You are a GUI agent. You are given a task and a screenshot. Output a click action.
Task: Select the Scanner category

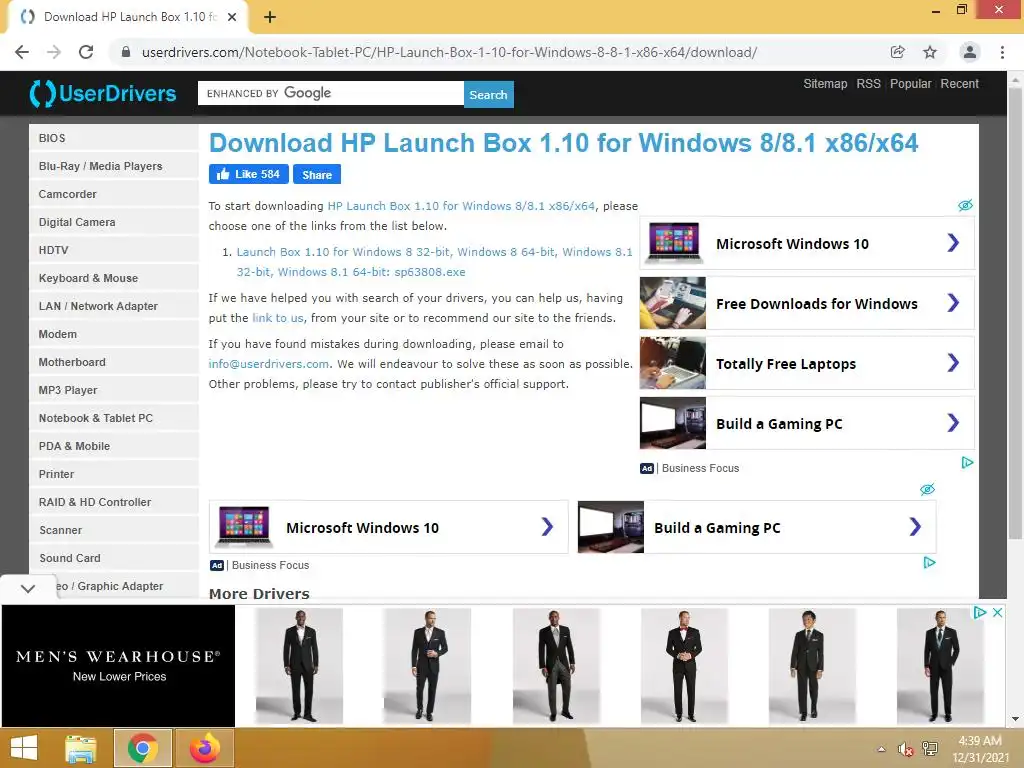click(114, 531)
